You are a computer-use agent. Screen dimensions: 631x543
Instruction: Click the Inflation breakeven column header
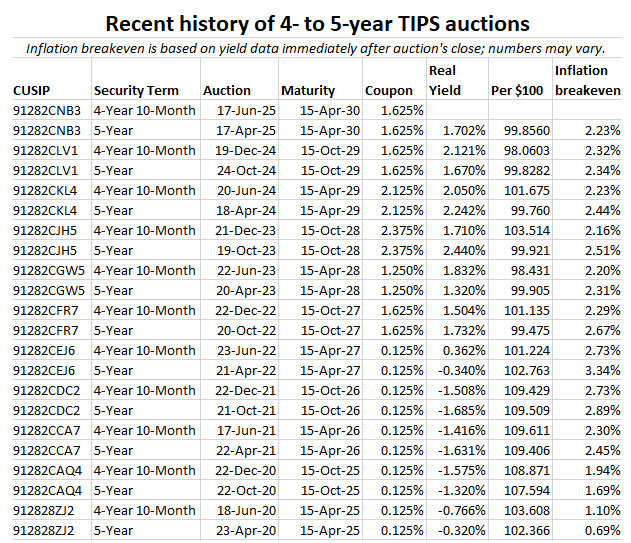[x=587, y=80]
